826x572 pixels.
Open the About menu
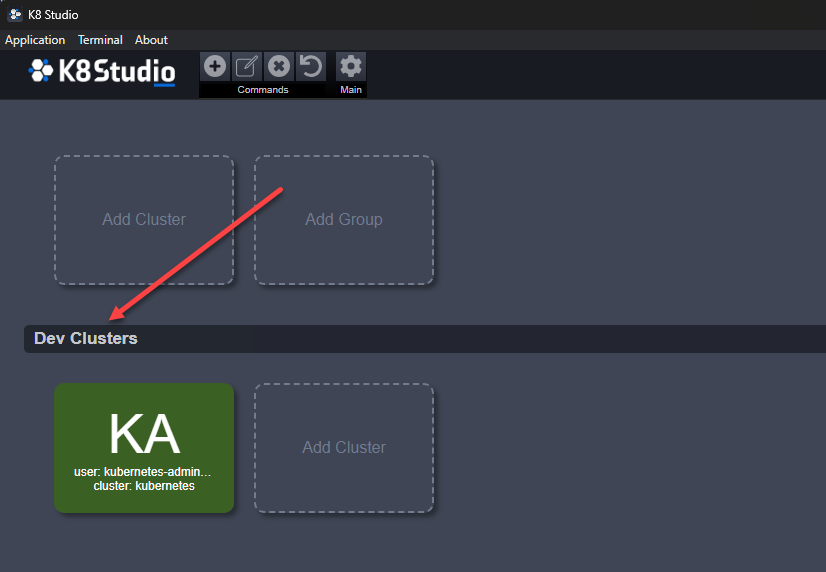pos(151,40)
